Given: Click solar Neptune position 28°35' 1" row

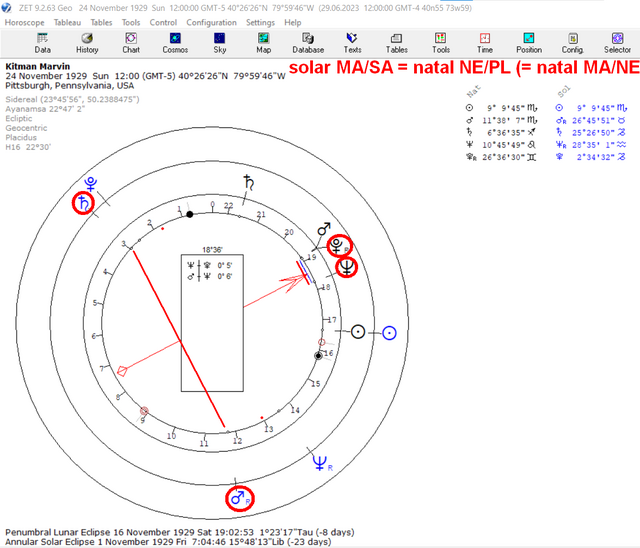Looking at the screenshot, I should tap(591, 145).
